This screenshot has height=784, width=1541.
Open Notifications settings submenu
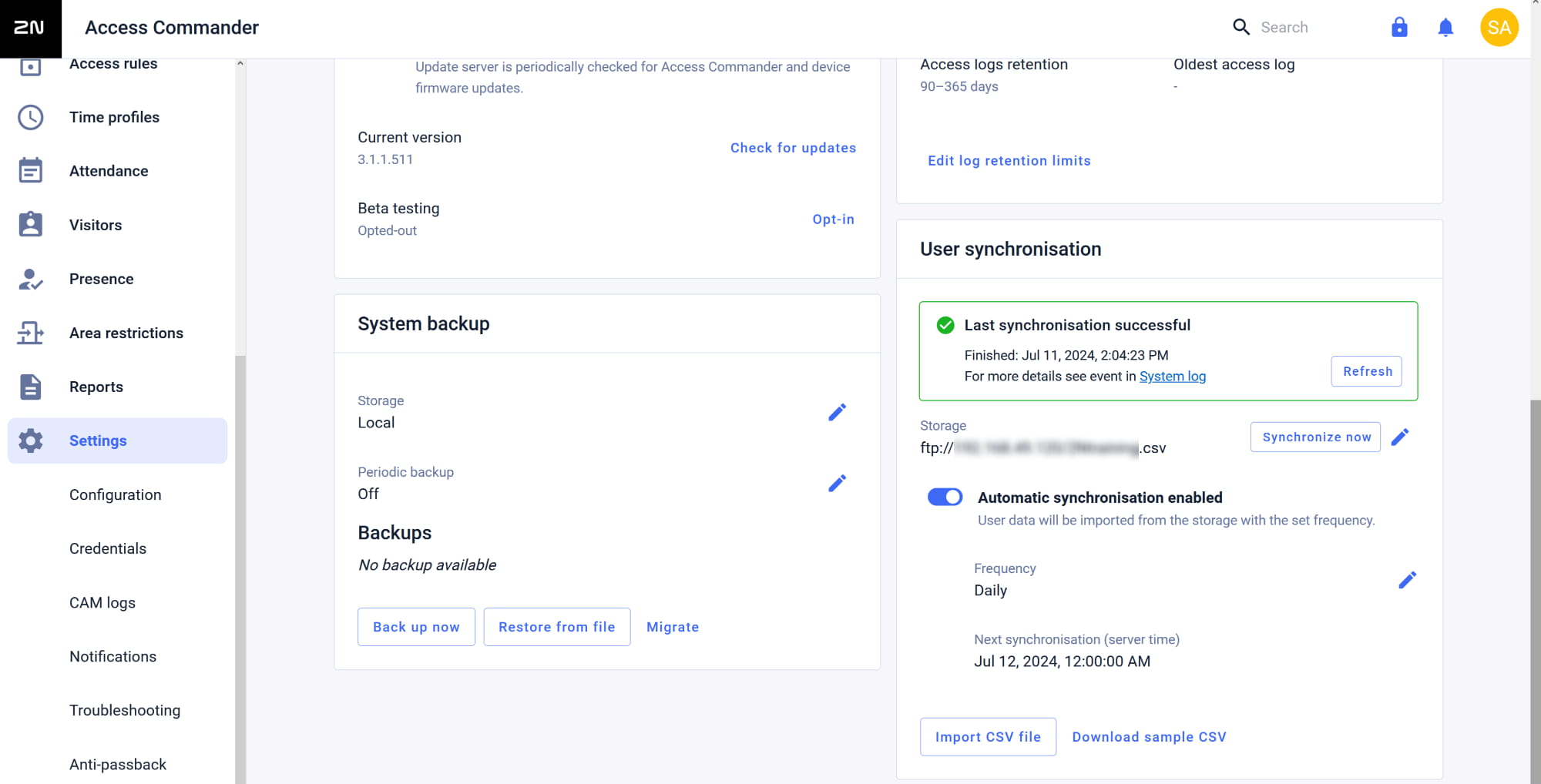(112, 656)
